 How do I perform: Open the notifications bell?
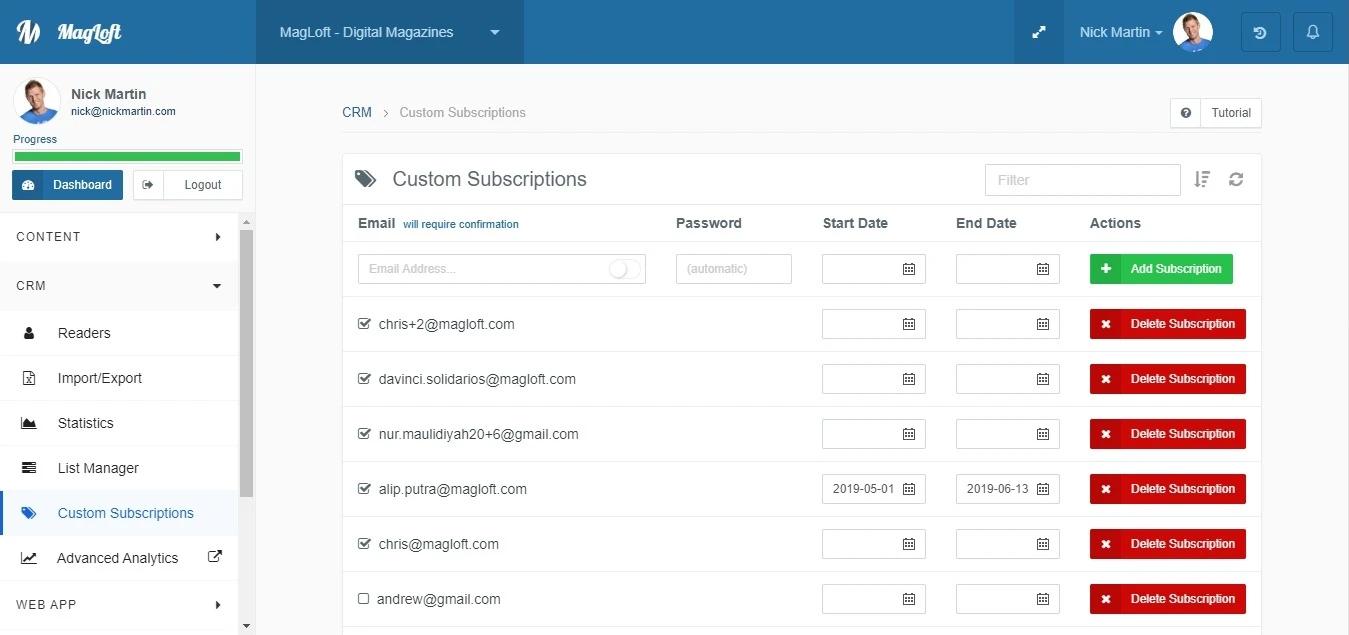[1313, 32]
